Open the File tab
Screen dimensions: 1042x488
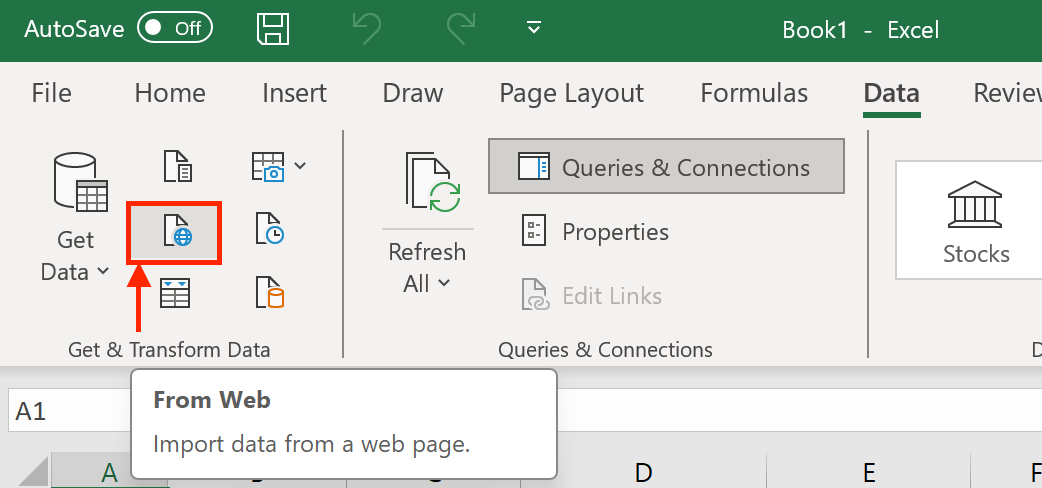[51, 93]
